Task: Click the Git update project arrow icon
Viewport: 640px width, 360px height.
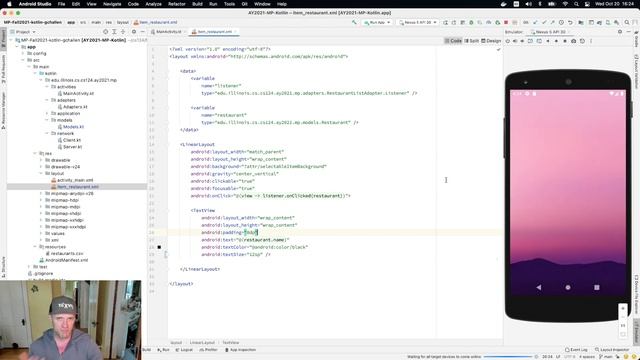Action: point(535,22)
